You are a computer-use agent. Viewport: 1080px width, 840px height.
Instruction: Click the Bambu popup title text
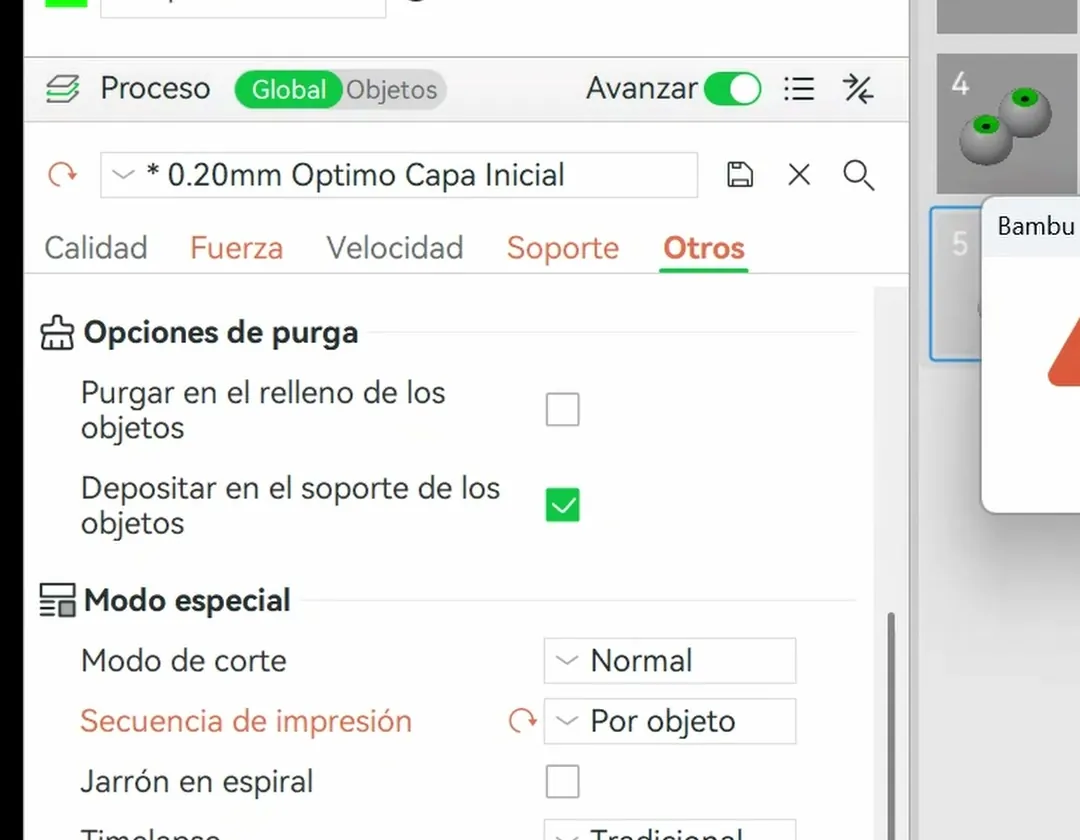point(1037,226)
